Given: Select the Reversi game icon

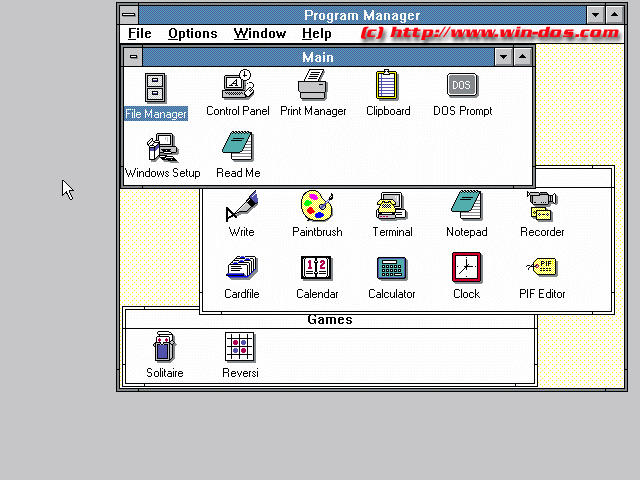Looking at the screenshot, I should coord(240,348).
